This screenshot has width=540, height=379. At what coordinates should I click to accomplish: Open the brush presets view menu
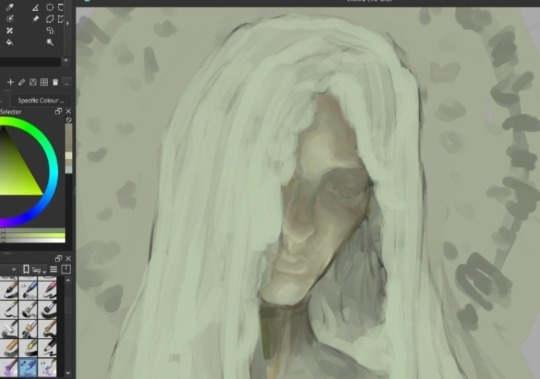point(53,270)
